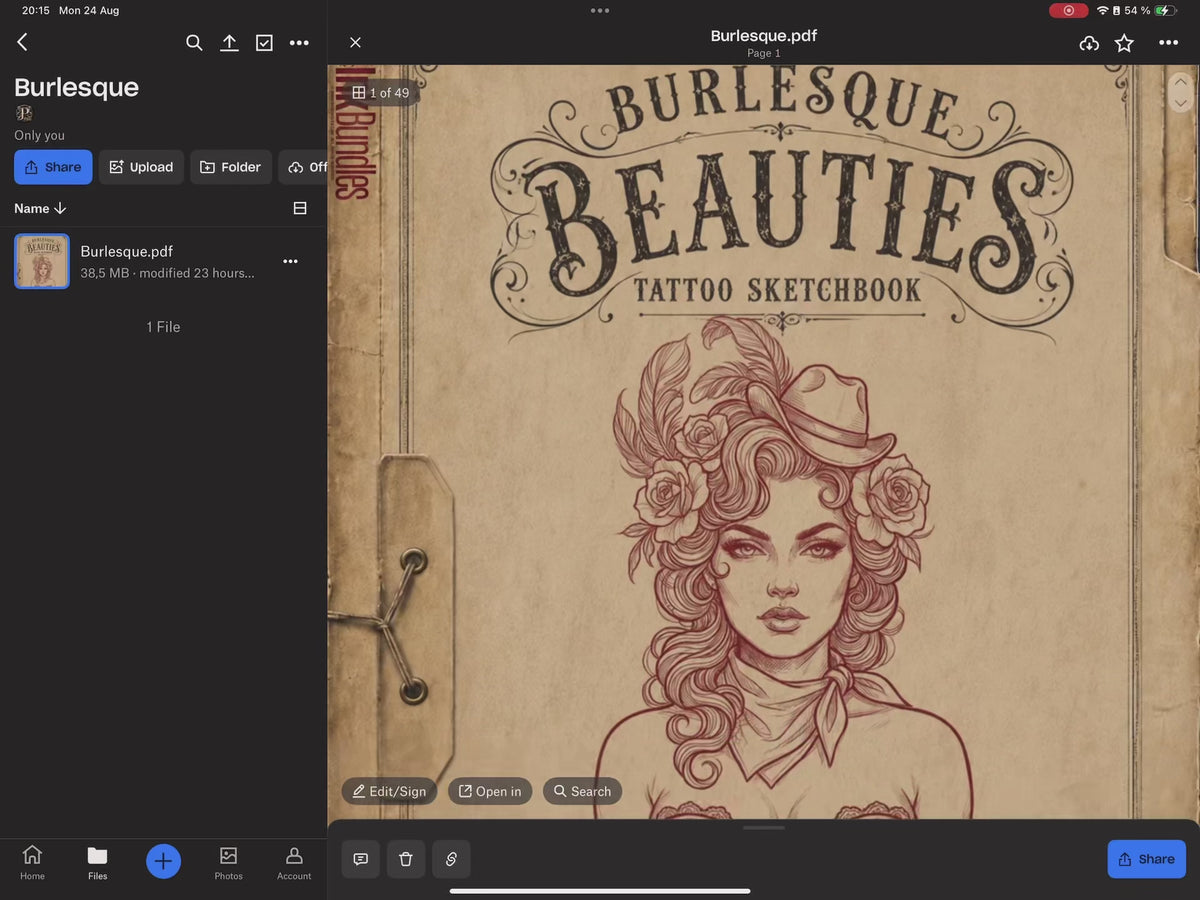Copy link using the chain icon
1200x900 pixels.
(451, 859)
